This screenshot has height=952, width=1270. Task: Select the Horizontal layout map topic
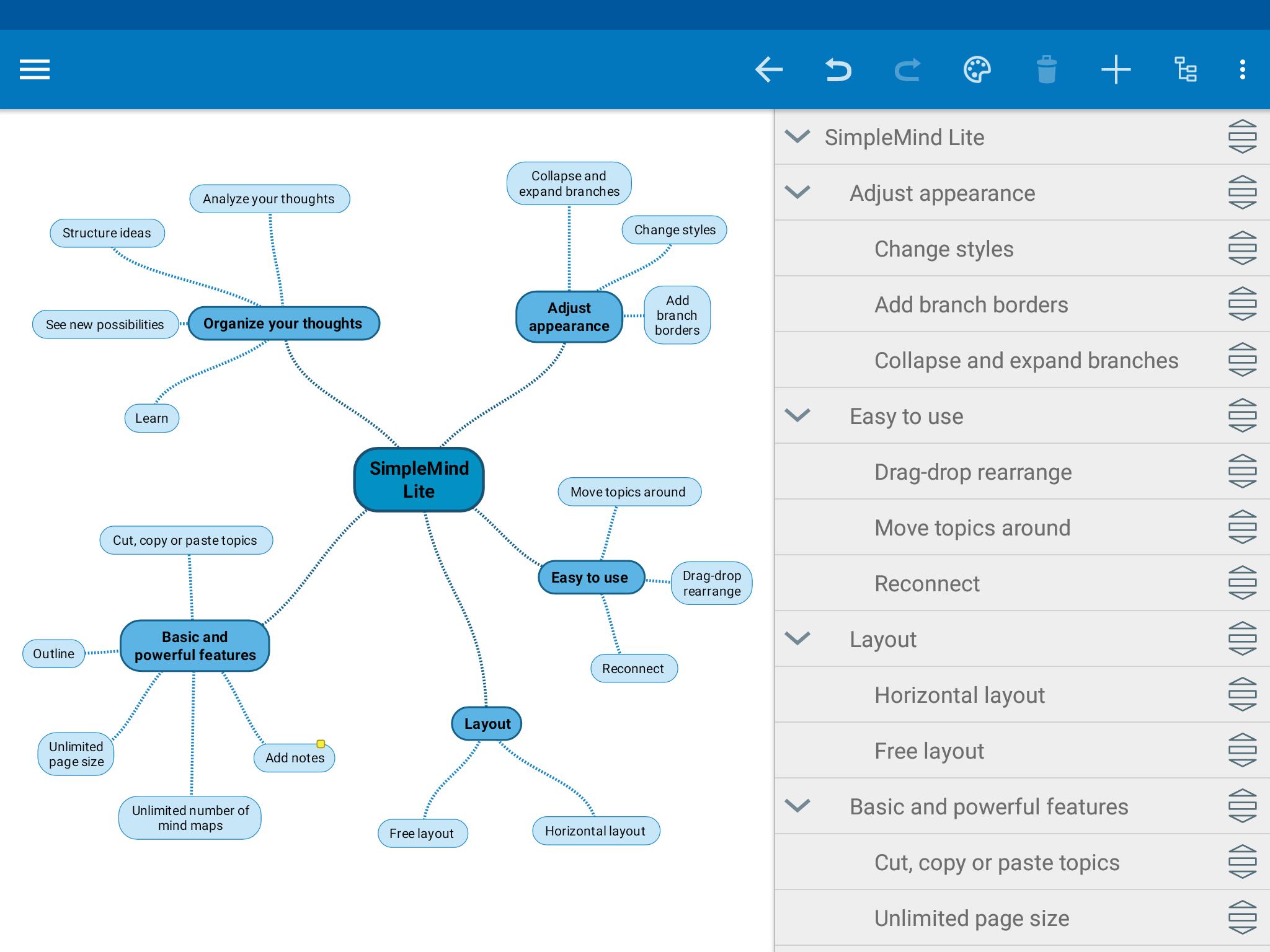[x=596, y=831]
